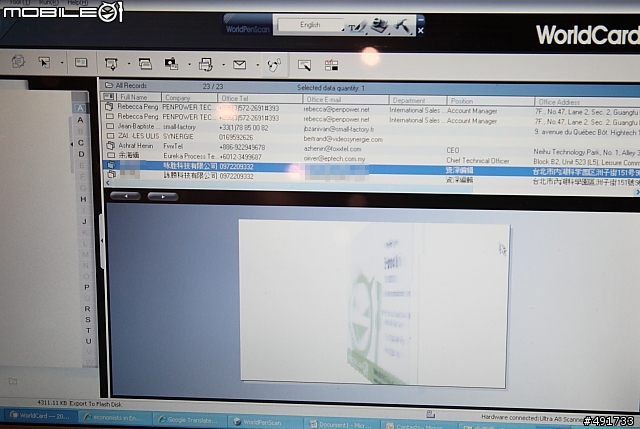The image size is (640, 429).
Task: Click the bertrand@videosynergie.com email cell
Action: tap(343, 139)
